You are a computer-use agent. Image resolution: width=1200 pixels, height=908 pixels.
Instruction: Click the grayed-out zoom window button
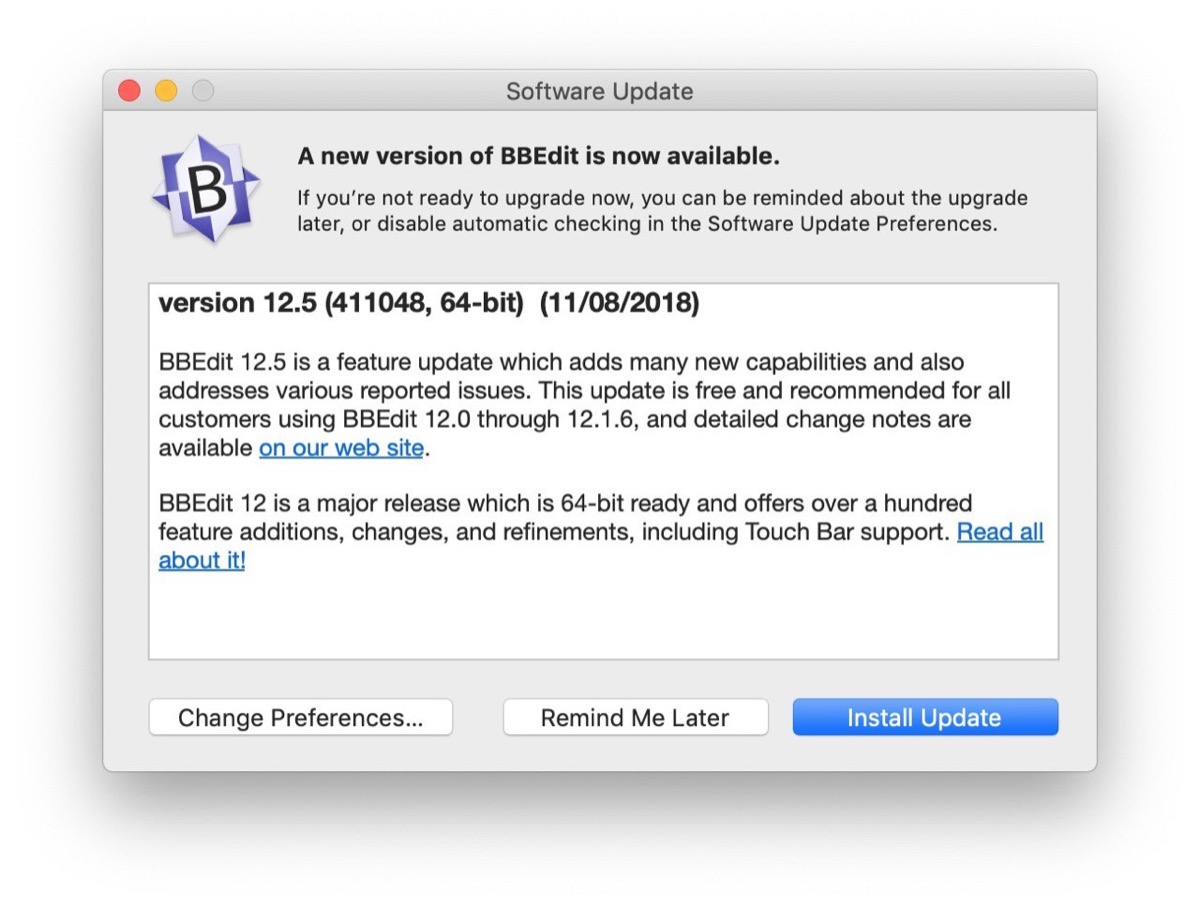(203, 91)
